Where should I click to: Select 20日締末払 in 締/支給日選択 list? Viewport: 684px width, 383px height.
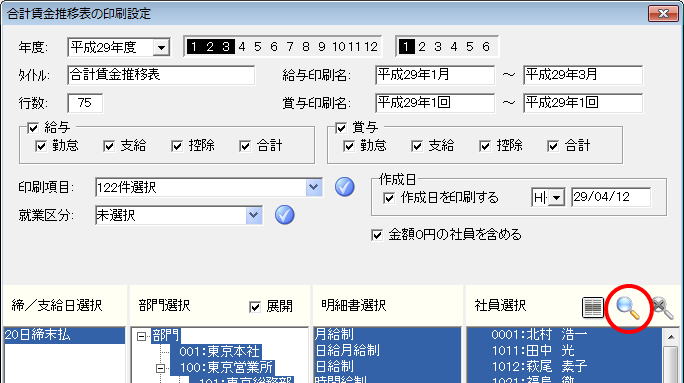click(x=65, y=335)
